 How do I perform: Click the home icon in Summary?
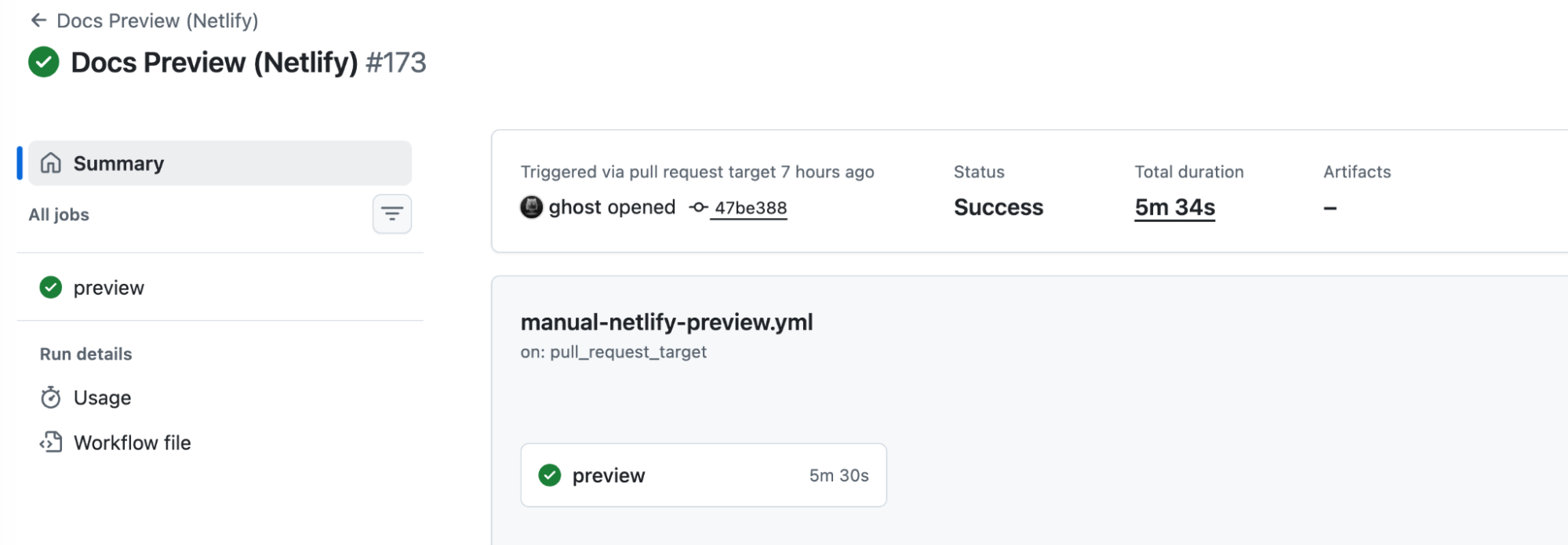51,163
